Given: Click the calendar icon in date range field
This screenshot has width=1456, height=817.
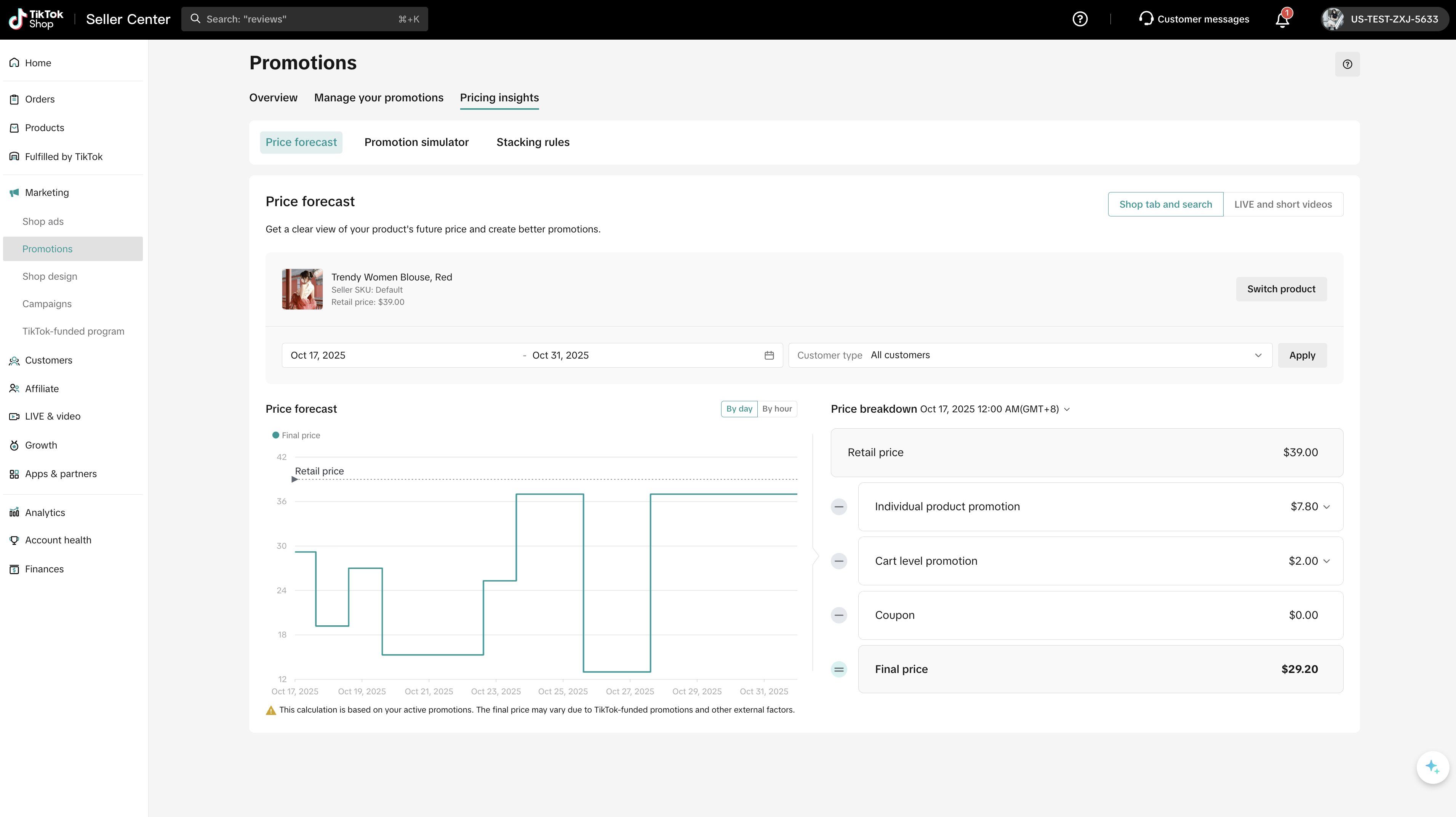Looking at the screenshot, I should point(769,355).
